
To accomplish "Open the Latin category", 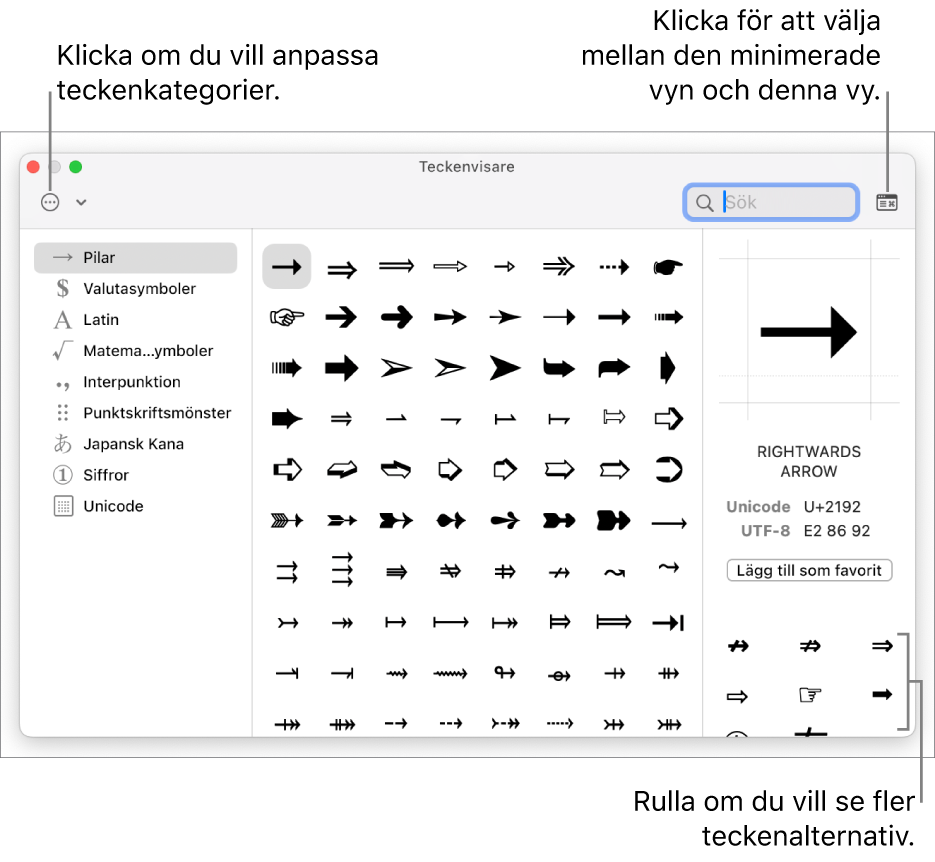I will [x=135, y=320].
